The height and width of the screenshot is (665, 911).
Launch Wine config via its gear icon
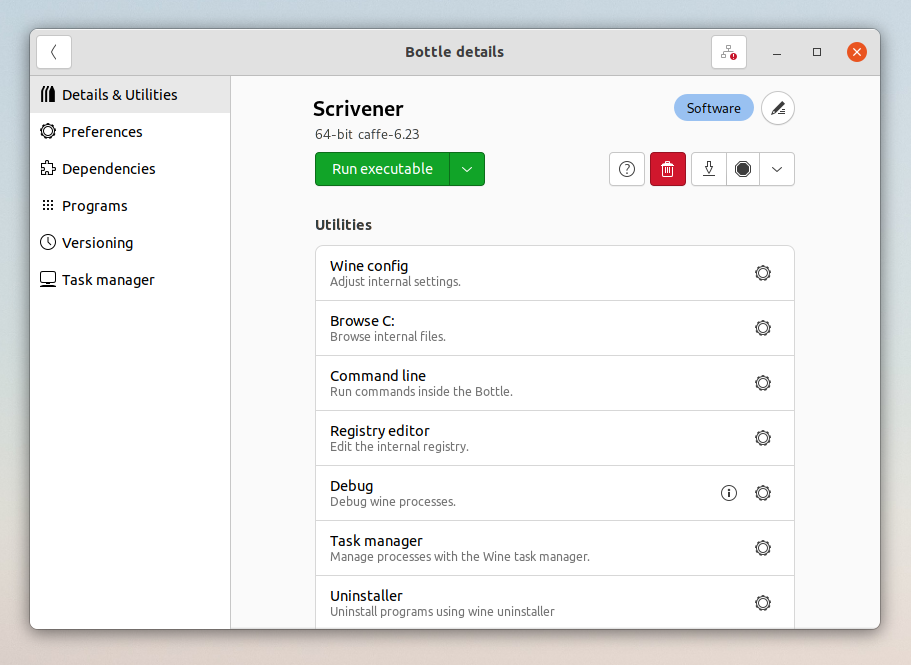[763, 273]
